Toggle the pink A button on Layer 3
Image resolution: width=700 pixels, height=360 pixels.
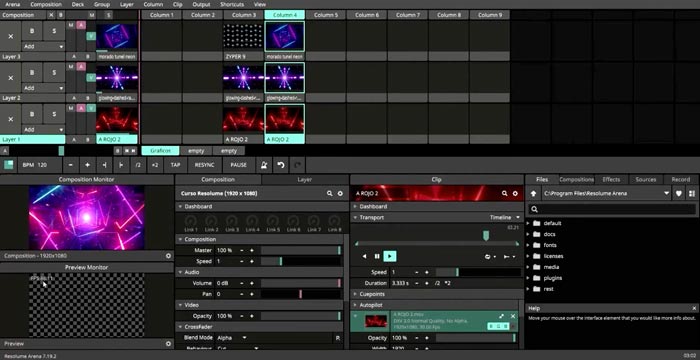[x=81, y=25]
